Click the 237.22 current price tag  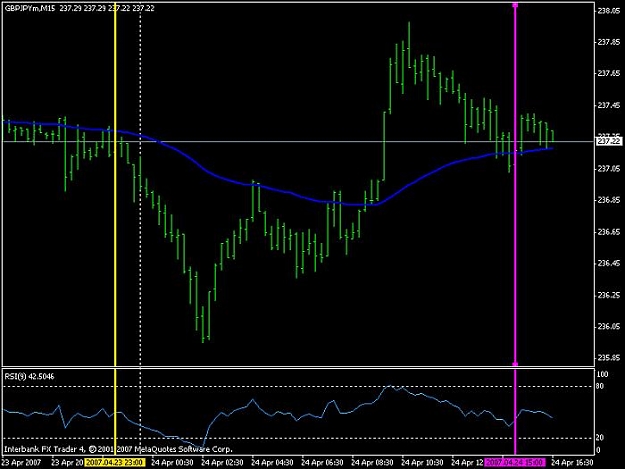609,141
